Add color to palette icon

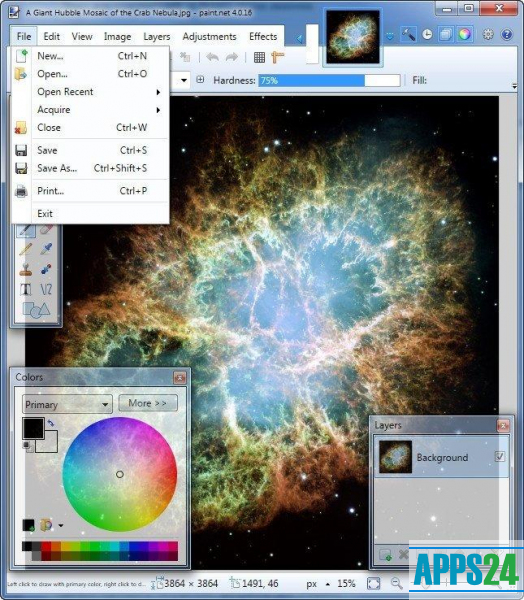pyautogui.click(x=29, y=525)
